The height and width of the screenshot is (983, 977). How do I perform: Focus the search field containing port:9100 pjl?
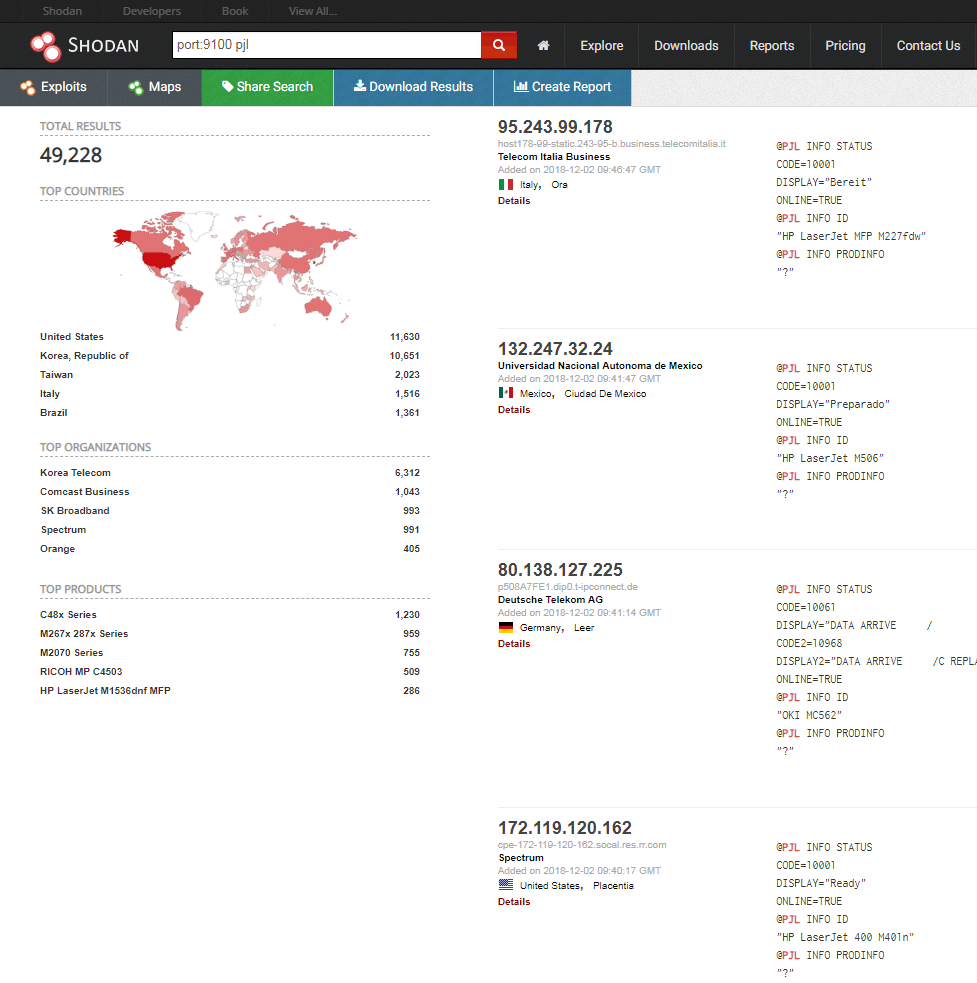click(x=327, y=45)
